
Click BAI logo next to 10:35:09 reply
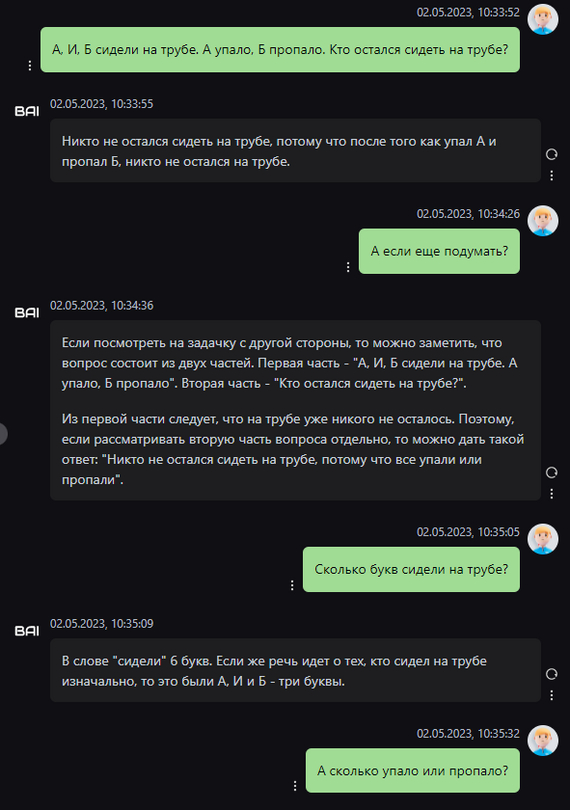pos(27,631)
